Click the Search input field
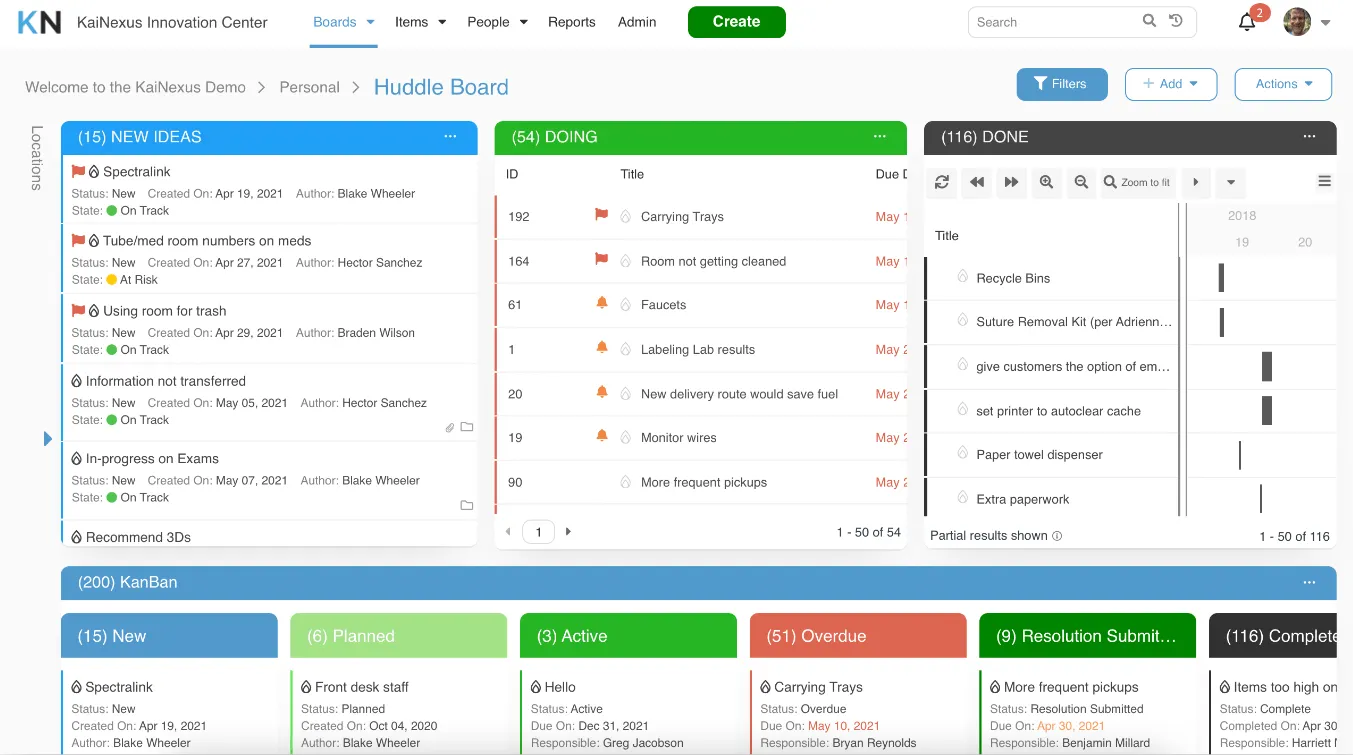 point(1055,22)
